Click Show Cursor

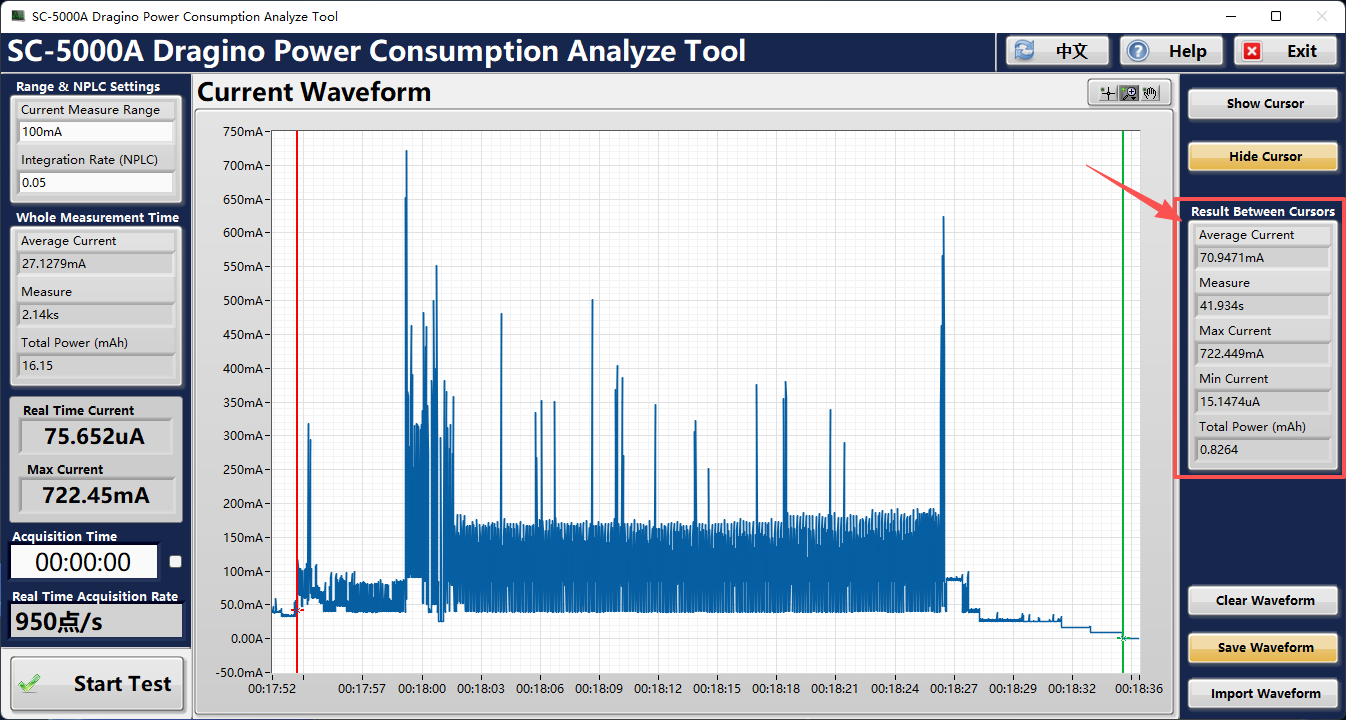1262,103
